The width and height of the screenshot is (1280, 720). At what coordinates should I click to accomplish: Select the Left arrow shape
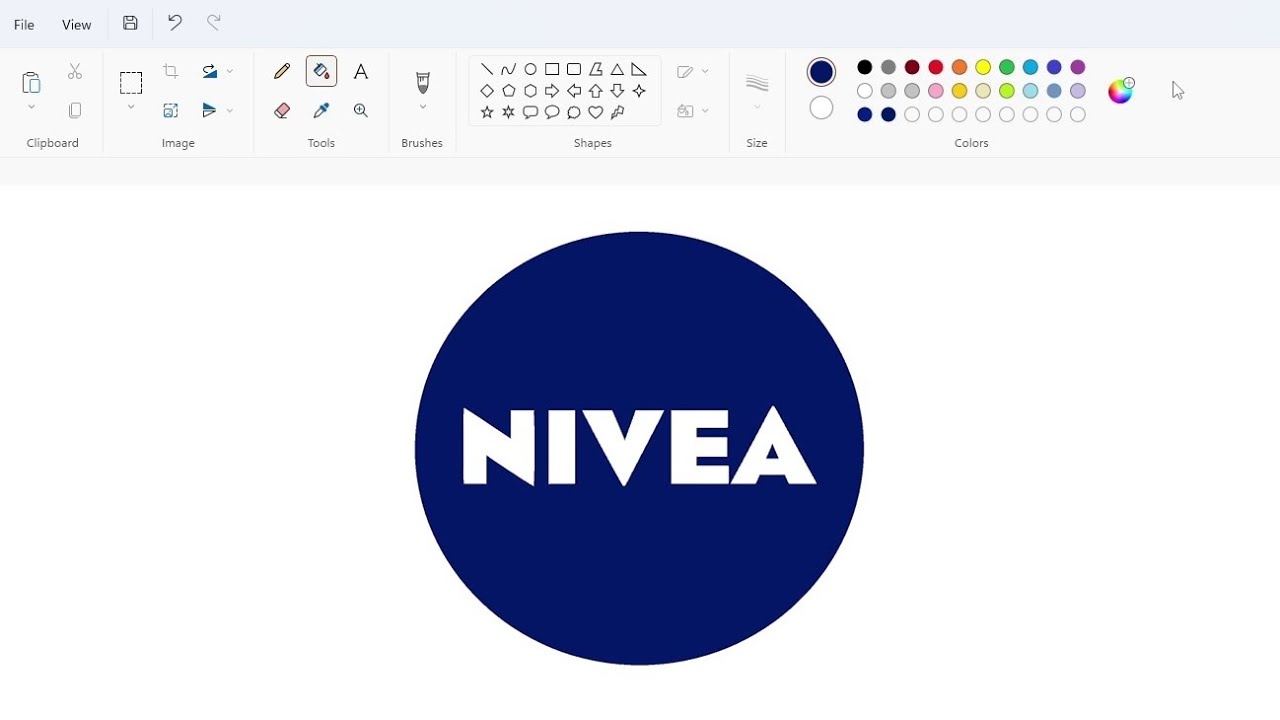574,91
